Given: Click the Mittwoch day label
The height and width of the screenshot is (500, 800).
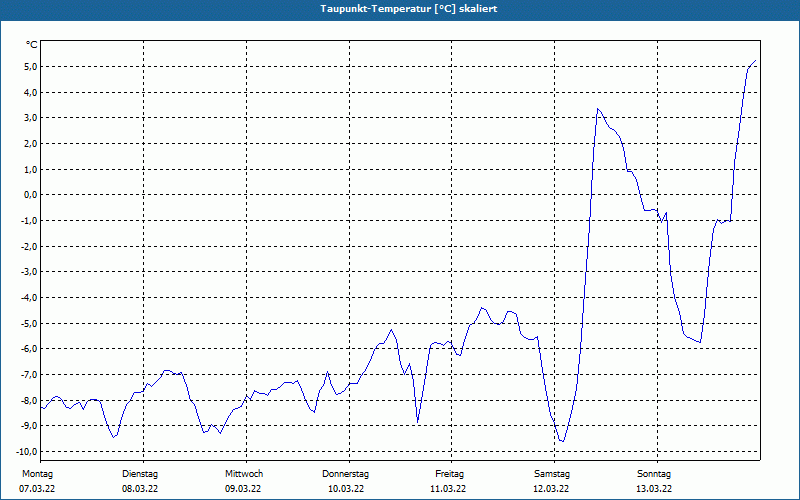Looking at the screenshot, I should point(244,474).
